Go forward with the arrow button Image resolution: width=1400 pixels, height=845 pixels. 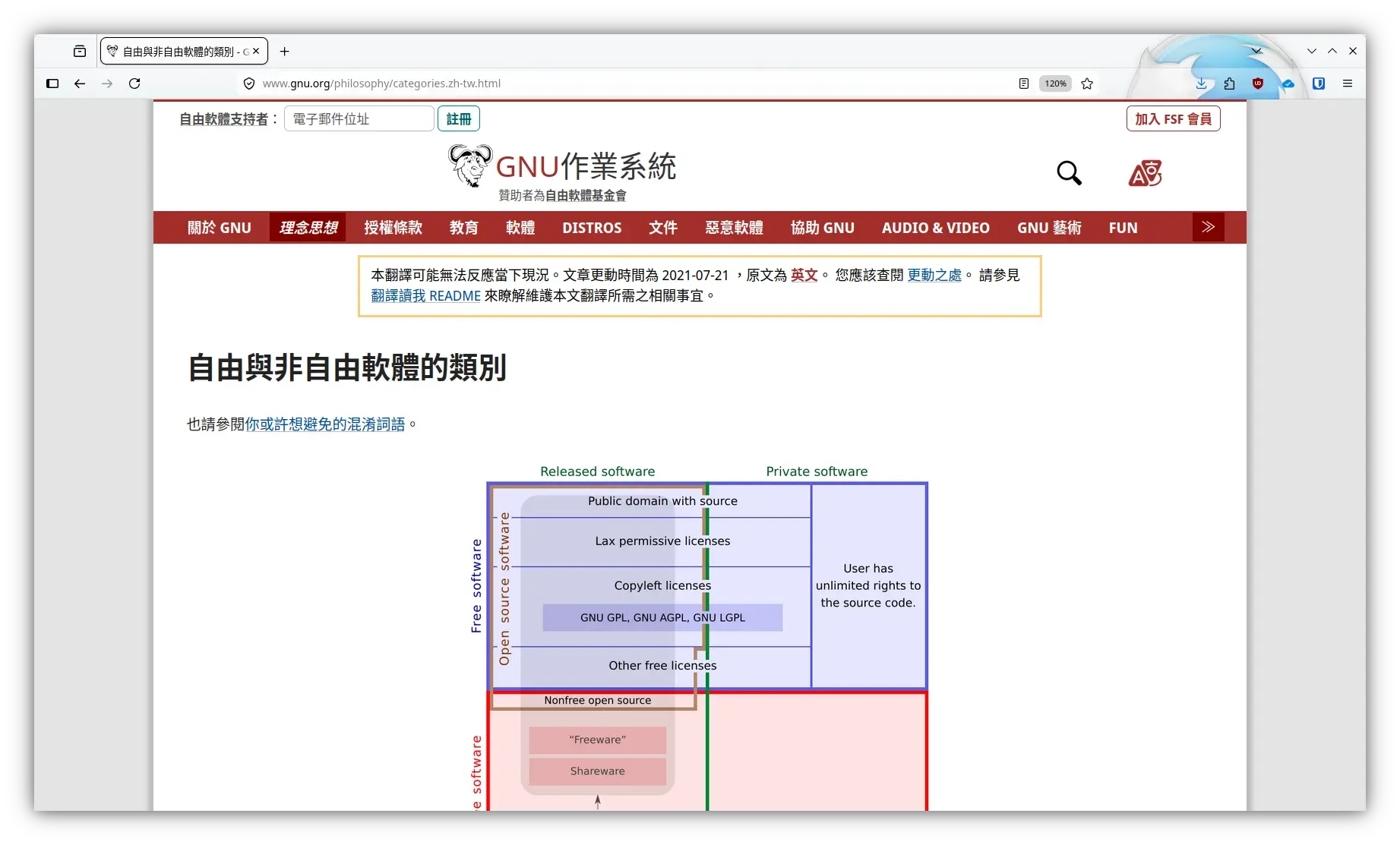click(x=107, y=84)
